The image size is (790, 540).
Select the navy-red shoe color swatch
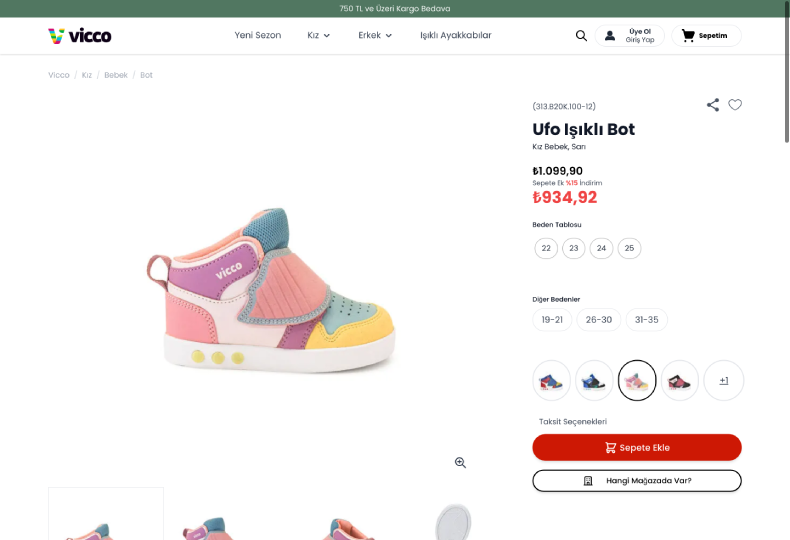[x=552, y=380]
